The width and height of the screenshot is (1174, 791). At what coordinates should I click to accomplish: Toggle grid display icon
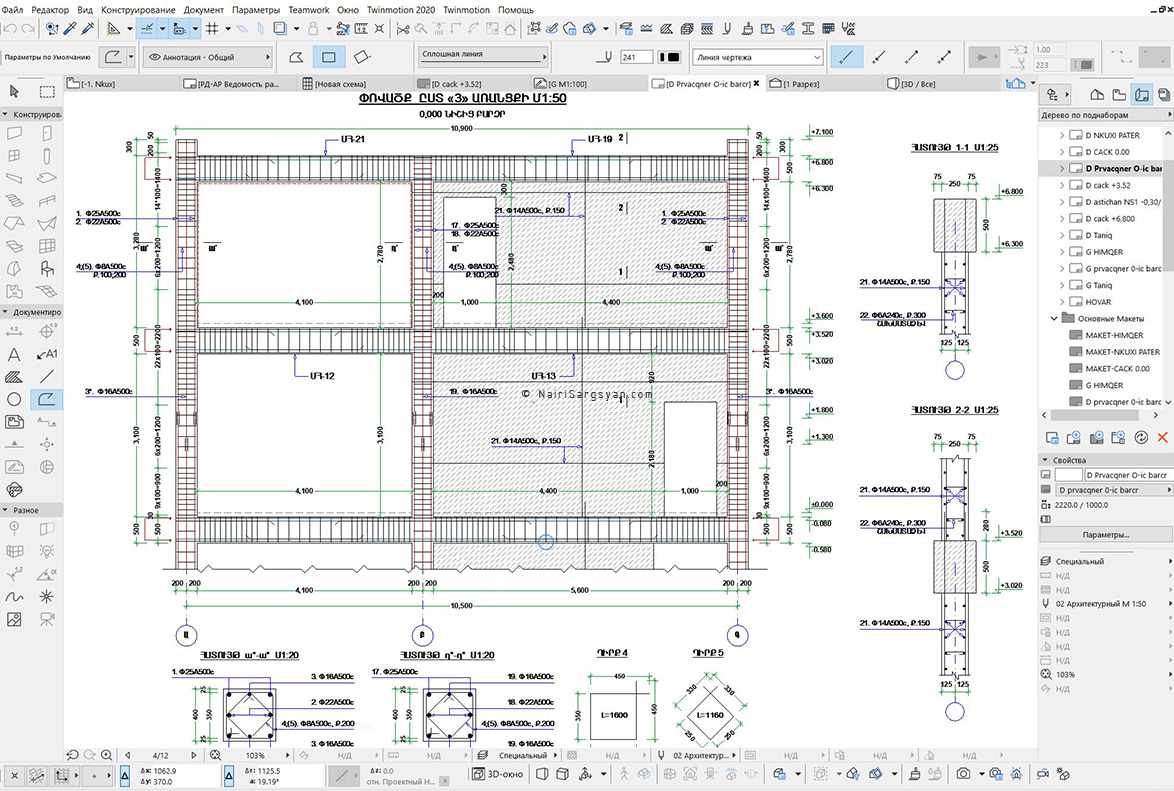point(212,28)
